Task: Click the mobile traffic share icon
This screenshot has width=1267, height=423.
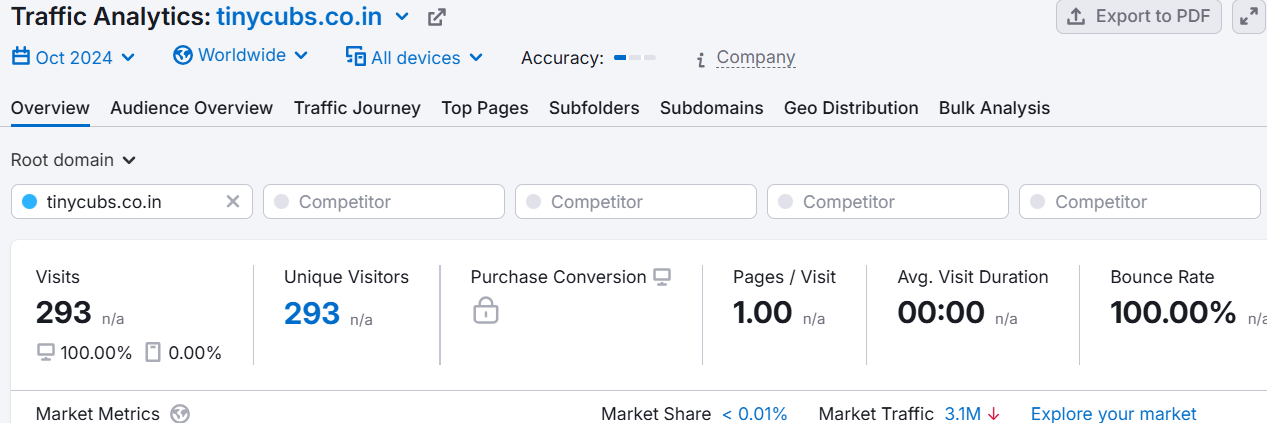Action: tap(153, 352)
